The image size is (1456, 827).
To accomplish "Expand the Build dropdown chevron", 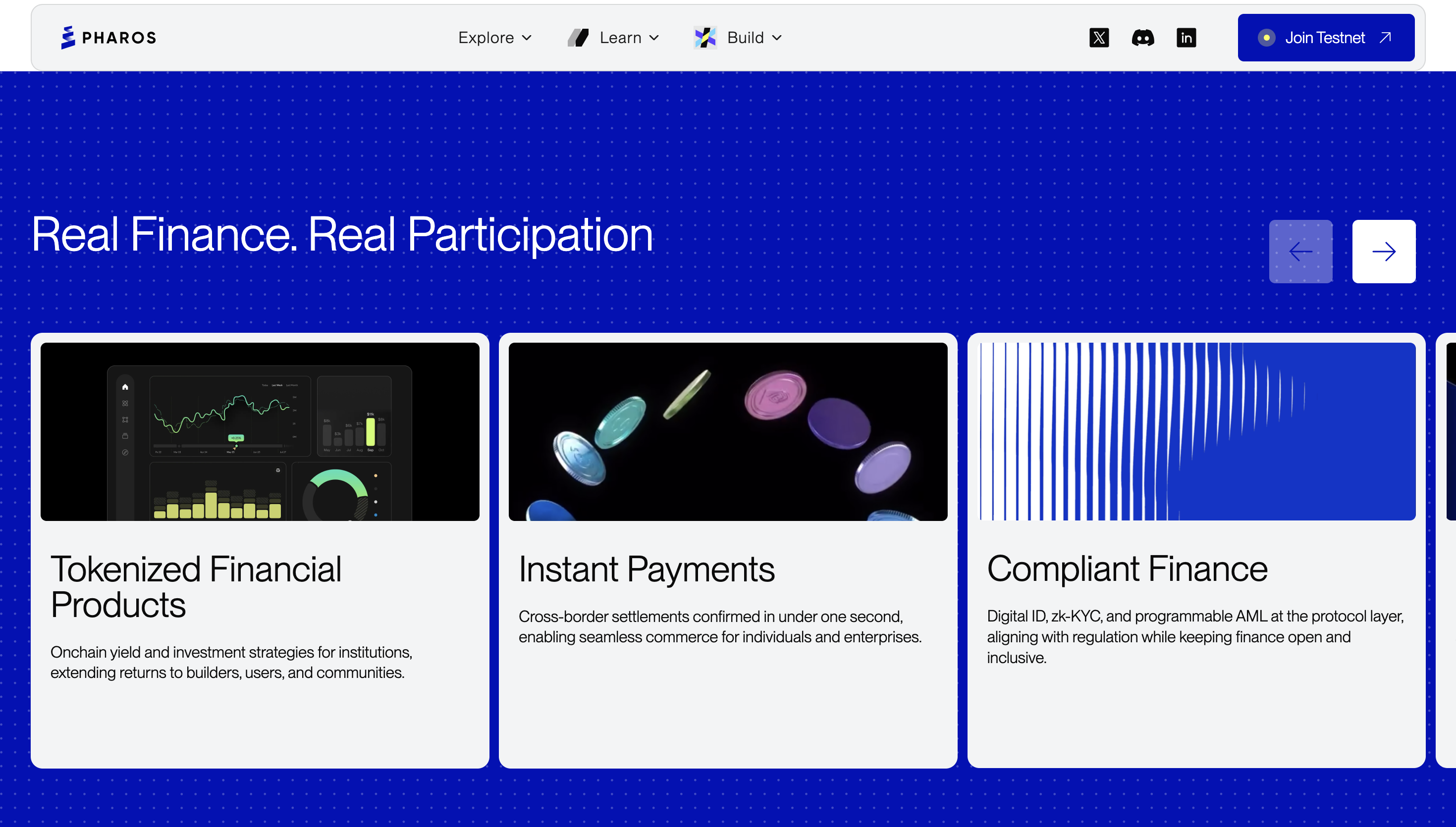I will 777,38.
